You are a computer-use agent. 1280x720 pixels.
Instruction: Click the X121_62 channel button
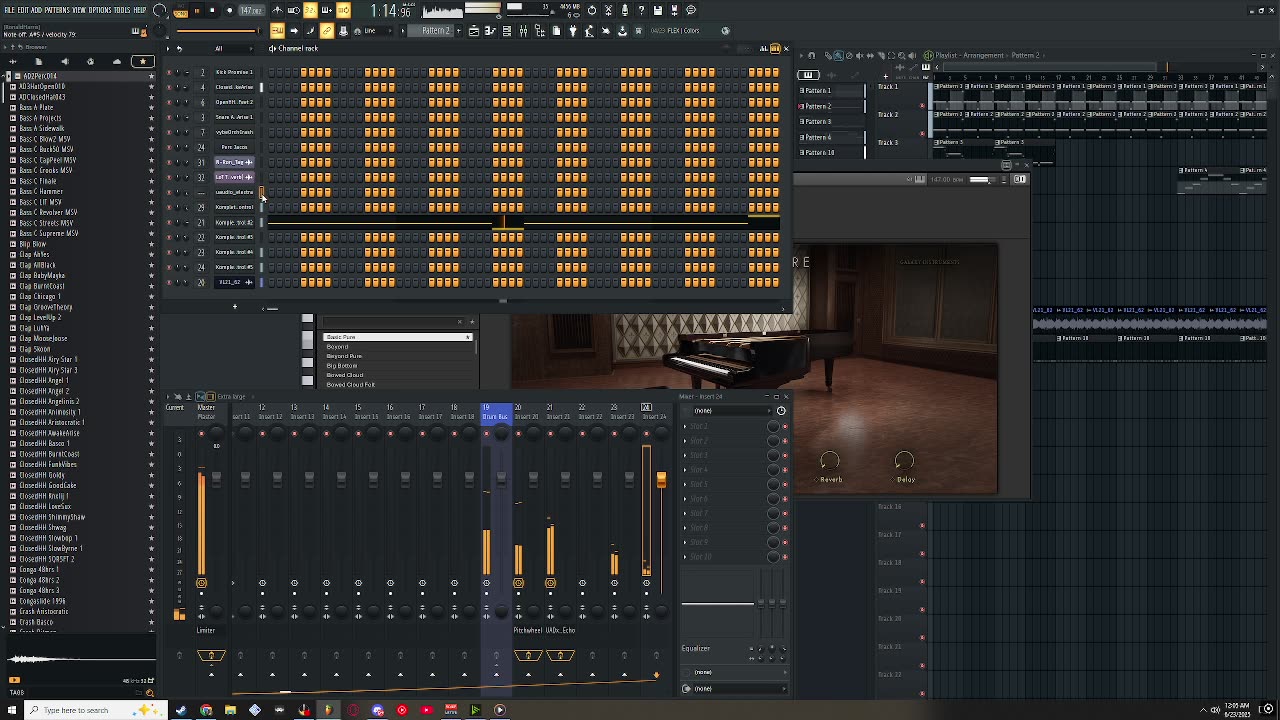(x=235, y=282)
